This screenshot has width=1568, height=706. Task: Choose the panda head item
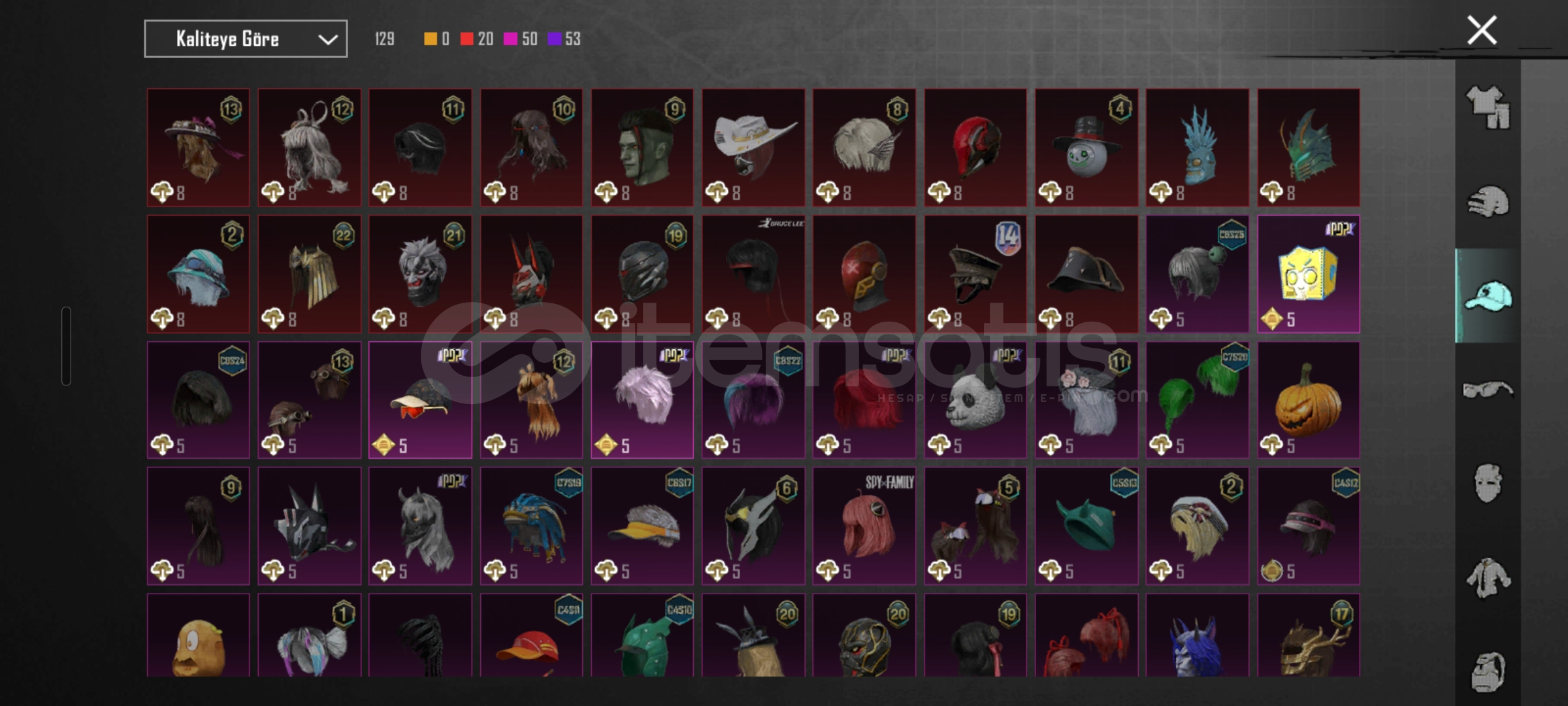pos(975,400)
